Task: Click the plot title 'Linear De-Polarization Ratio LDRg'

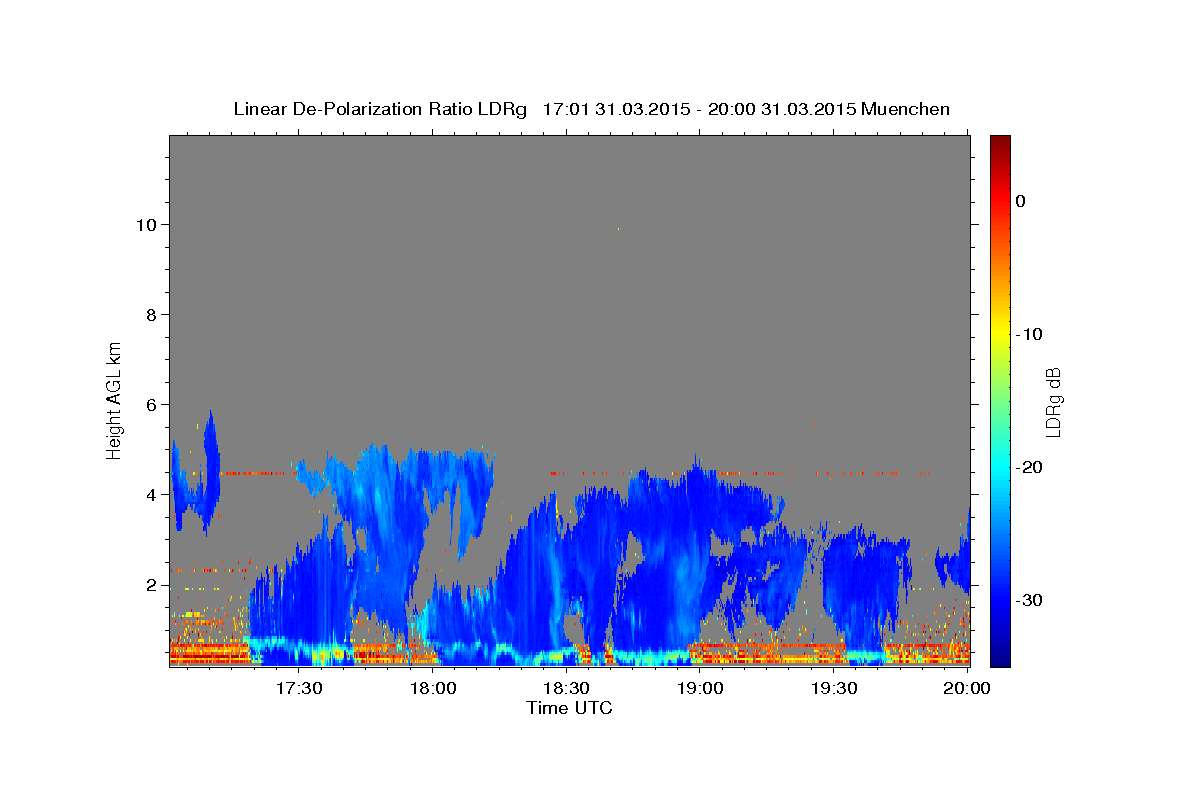Action: coord(380,109)
